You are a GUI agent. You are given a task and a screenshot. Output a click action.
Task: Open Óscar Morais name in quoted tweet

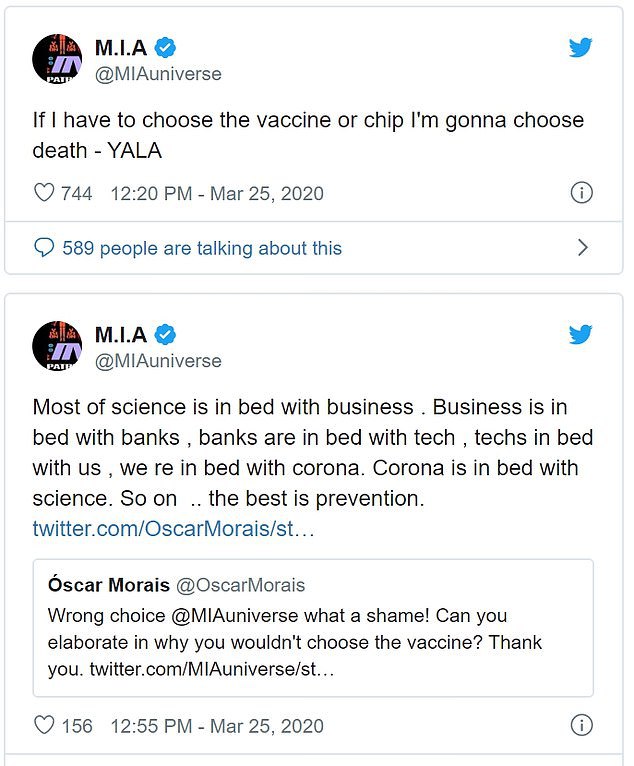tap(108, 585)
